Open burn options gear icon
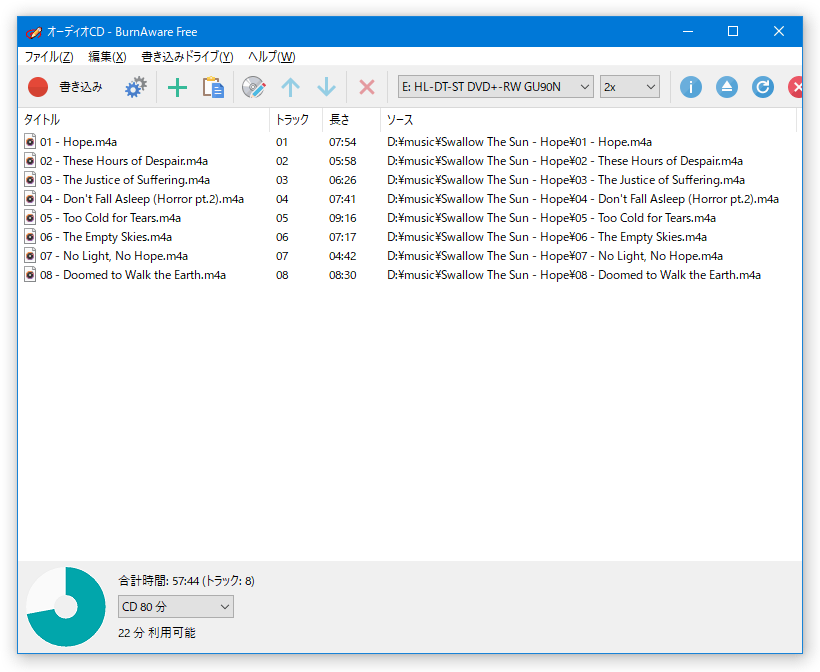The image size is (820, 672). click(135, 87)
